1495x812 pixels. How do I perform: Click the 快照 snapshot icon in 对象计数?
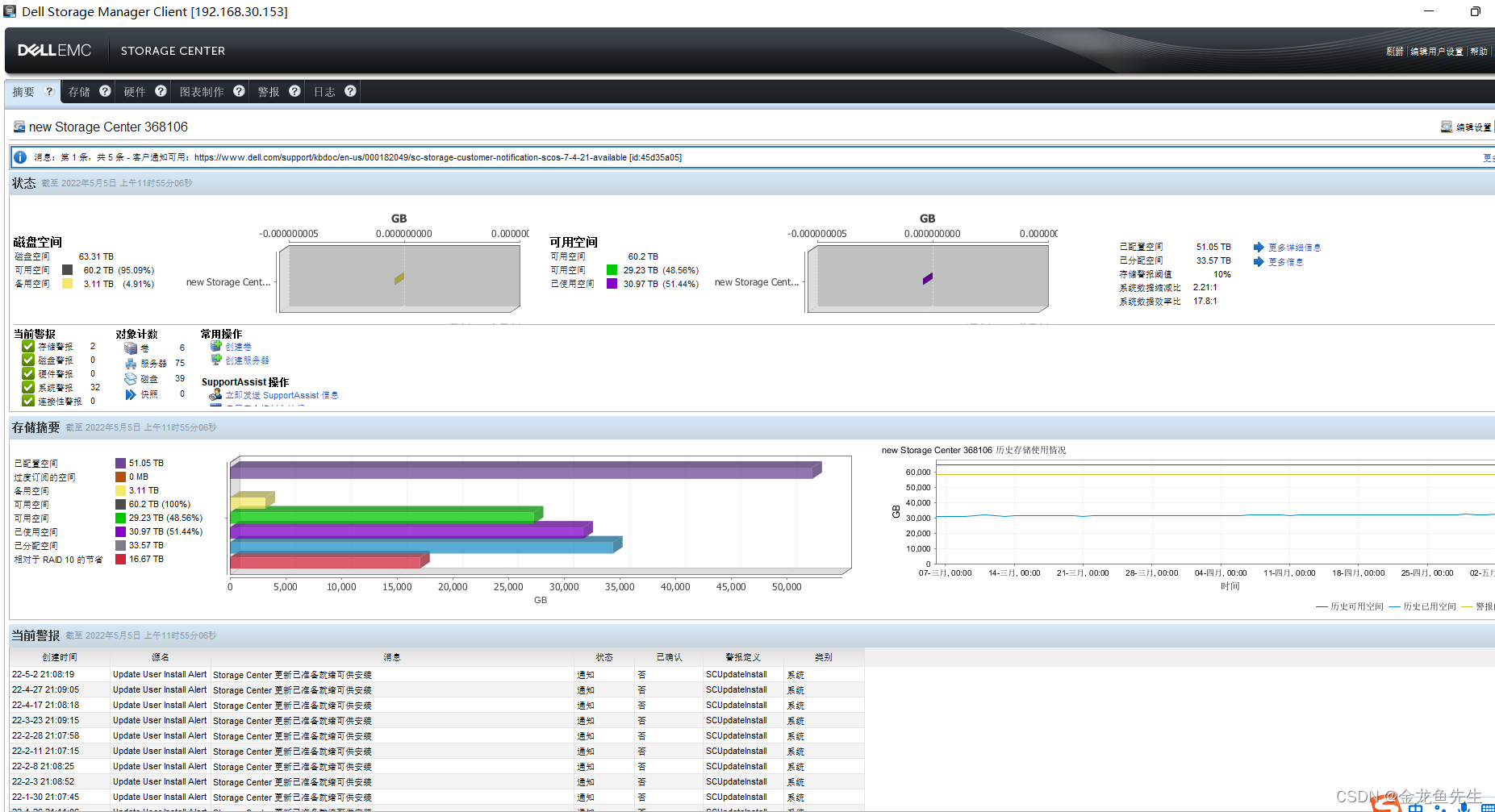[x=131, y=394]
